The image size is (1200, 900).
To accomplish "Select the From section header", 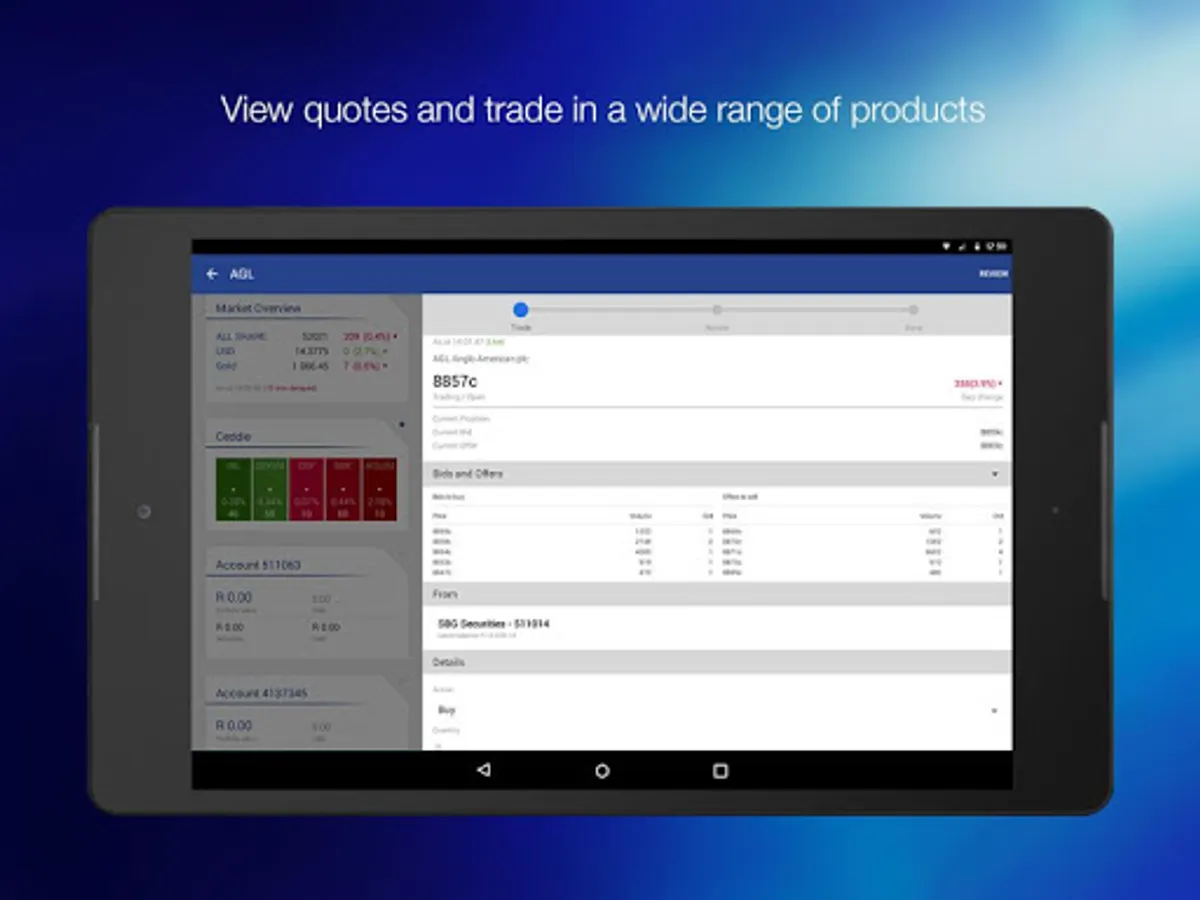I will coord(717,594).
